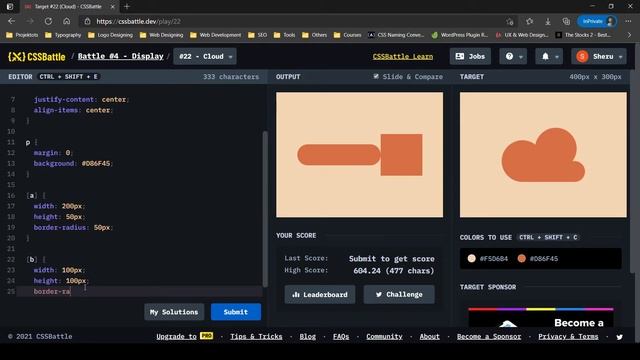Click the footer Twitter bird icon
Screen dimensions: 640x360
[620, 337]
